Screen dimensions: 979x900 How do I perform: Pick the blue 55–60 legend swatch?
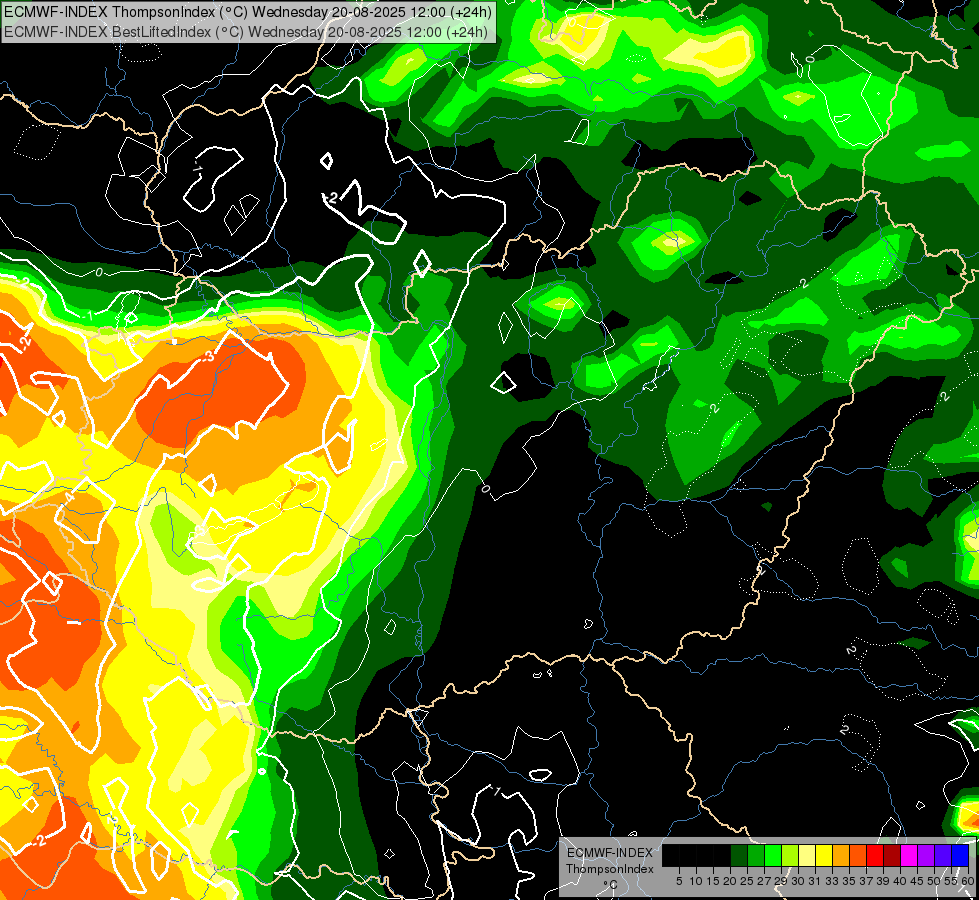tap(960, 855)
